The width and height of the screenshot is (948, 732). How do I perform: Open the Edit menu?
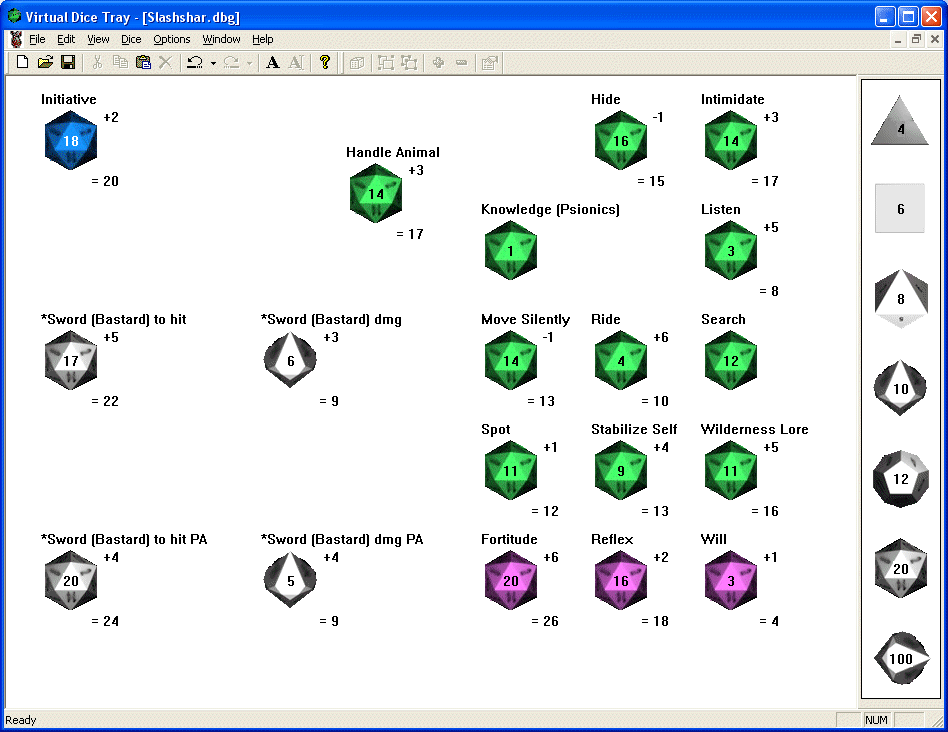66,39
